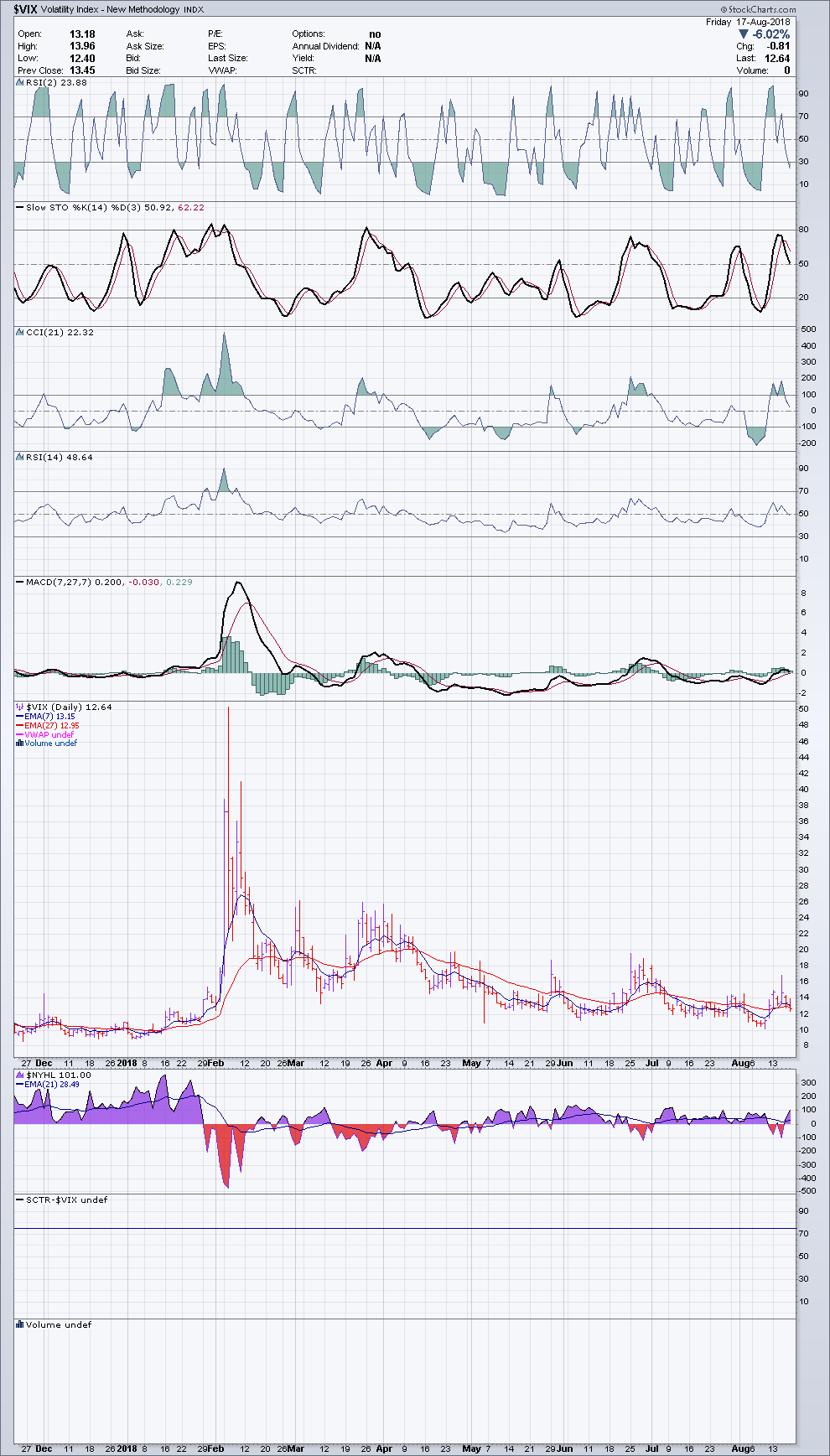Screen dimensions: 830x1456
Task: Open the StockCharts.com copyright link
Action: [x=761, y=9]
